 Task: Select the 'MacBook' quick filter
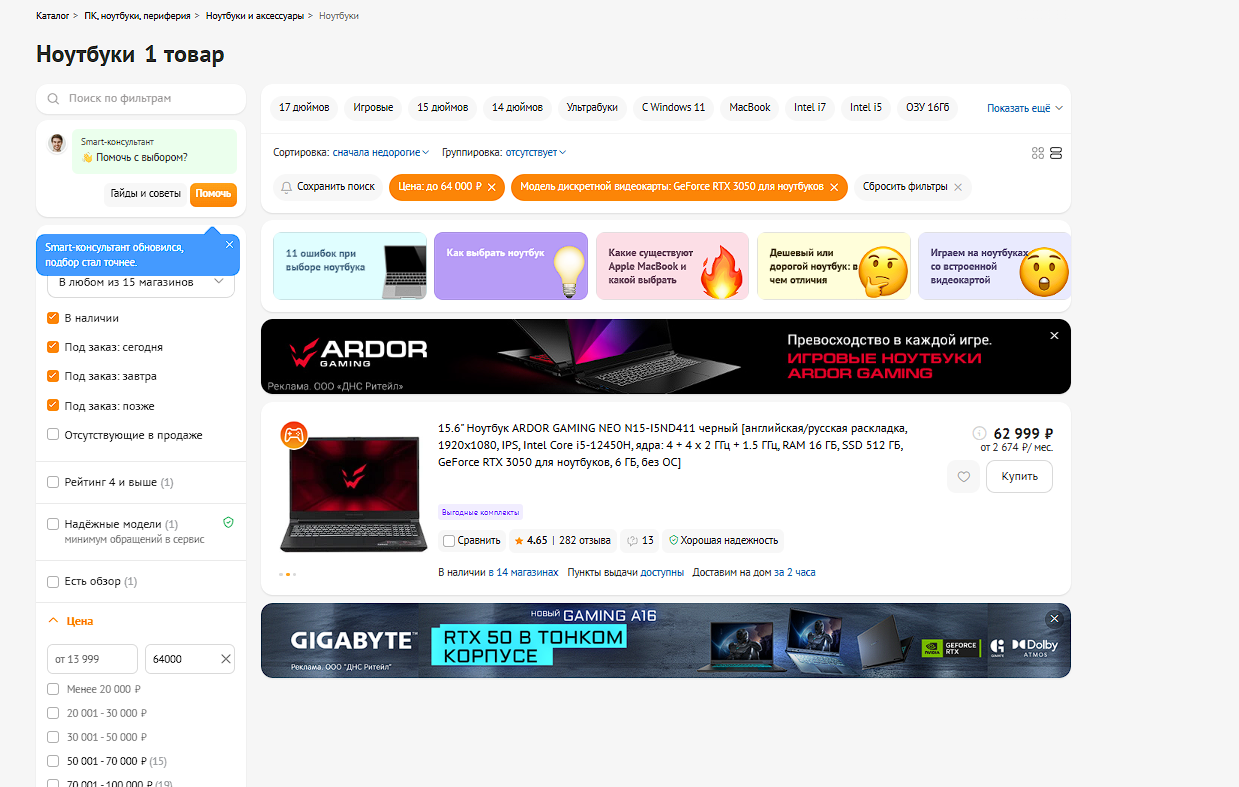[x=750, y=108]
